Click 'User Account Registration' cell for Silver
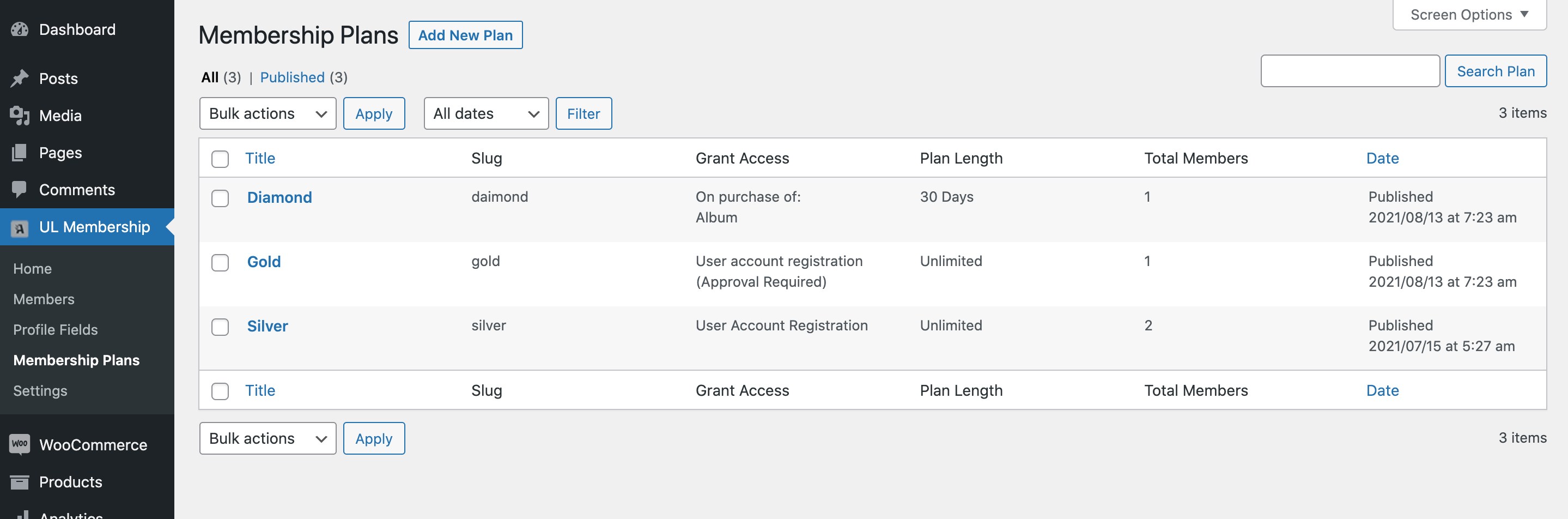This screenshot has height=519, width=1568. point(782,325)
